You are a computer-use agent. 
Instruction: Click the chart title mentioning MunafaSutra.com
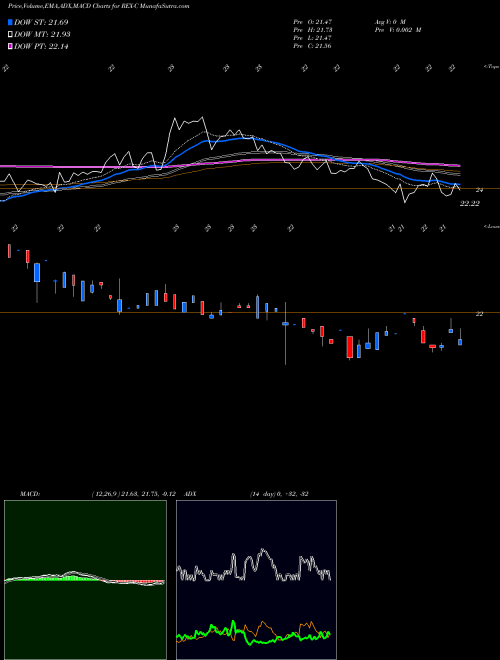98,6
